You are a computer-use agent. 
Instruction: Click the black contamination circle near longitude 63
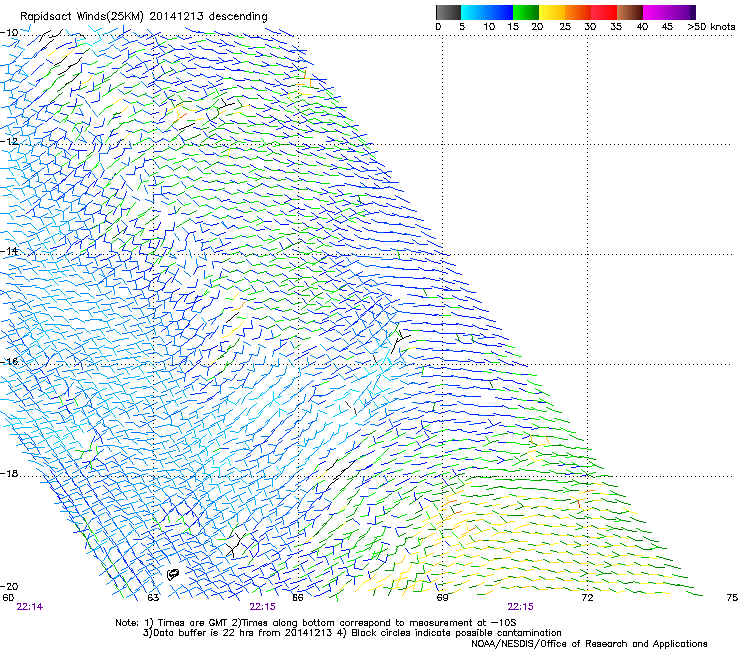(x=173, y=574)
